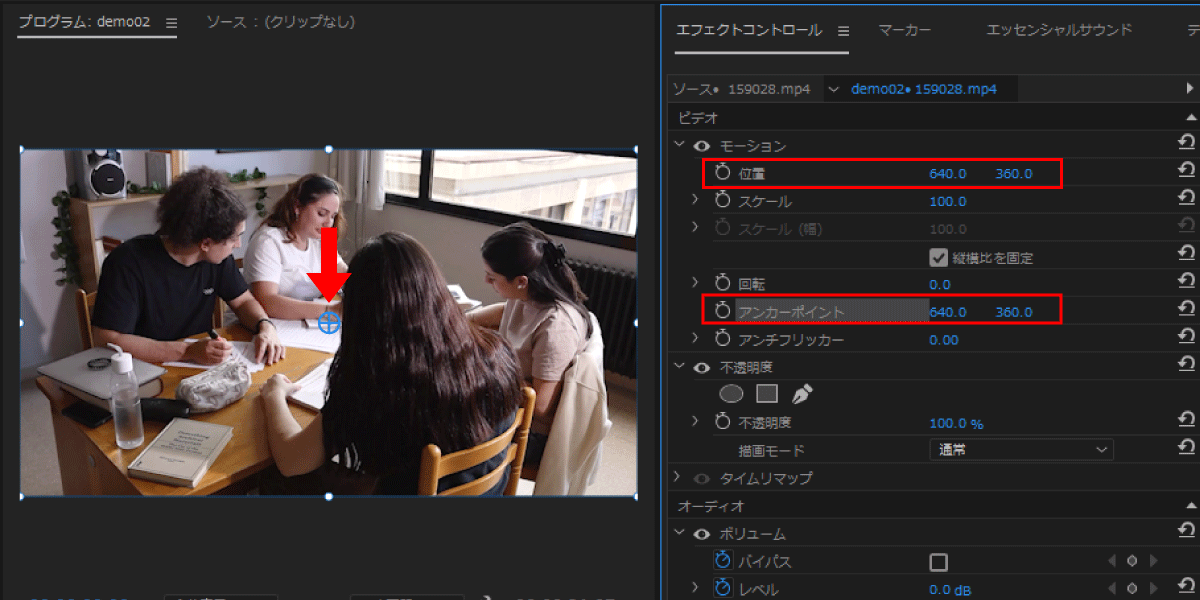Reset the アンカーポイント parameter
This screenshot has height=600, width=1200.
pos(1186,309)
